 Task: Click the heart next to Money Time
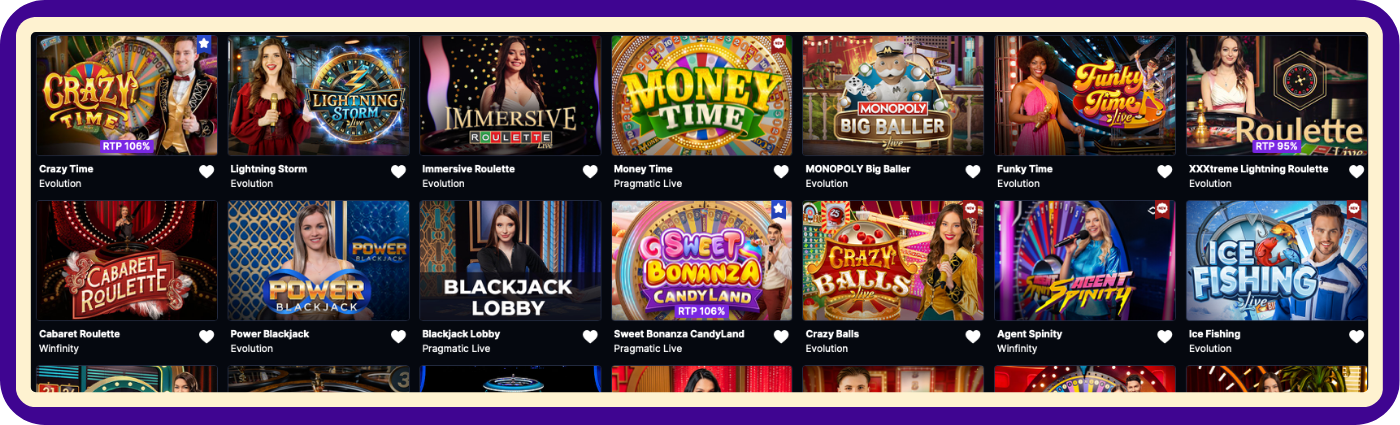pyautogui.click(x=781, y=172)
